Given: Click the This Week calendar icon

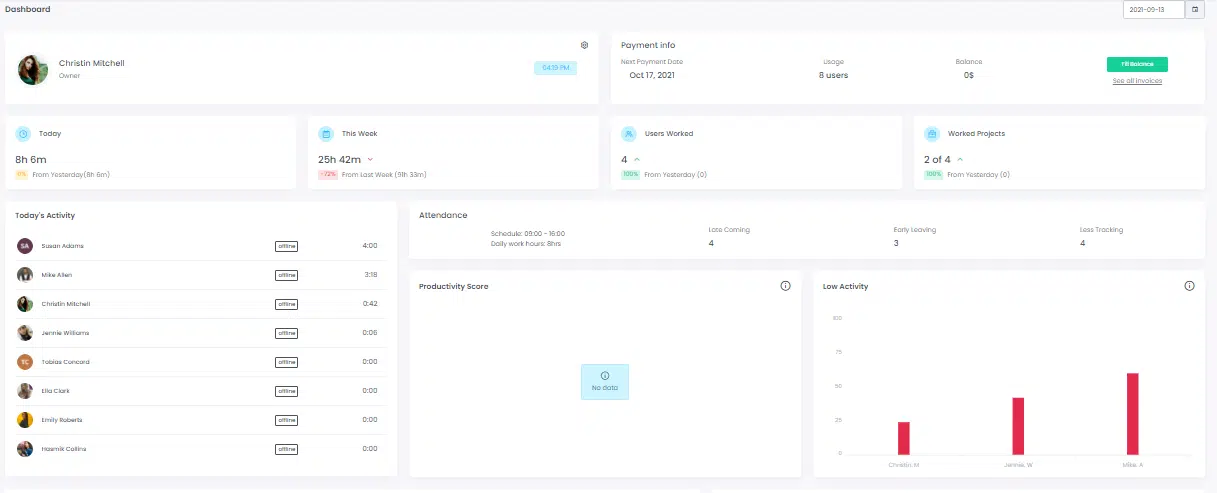Looking at the screenshot, I should pyautogui.click(x=326, y=133).
